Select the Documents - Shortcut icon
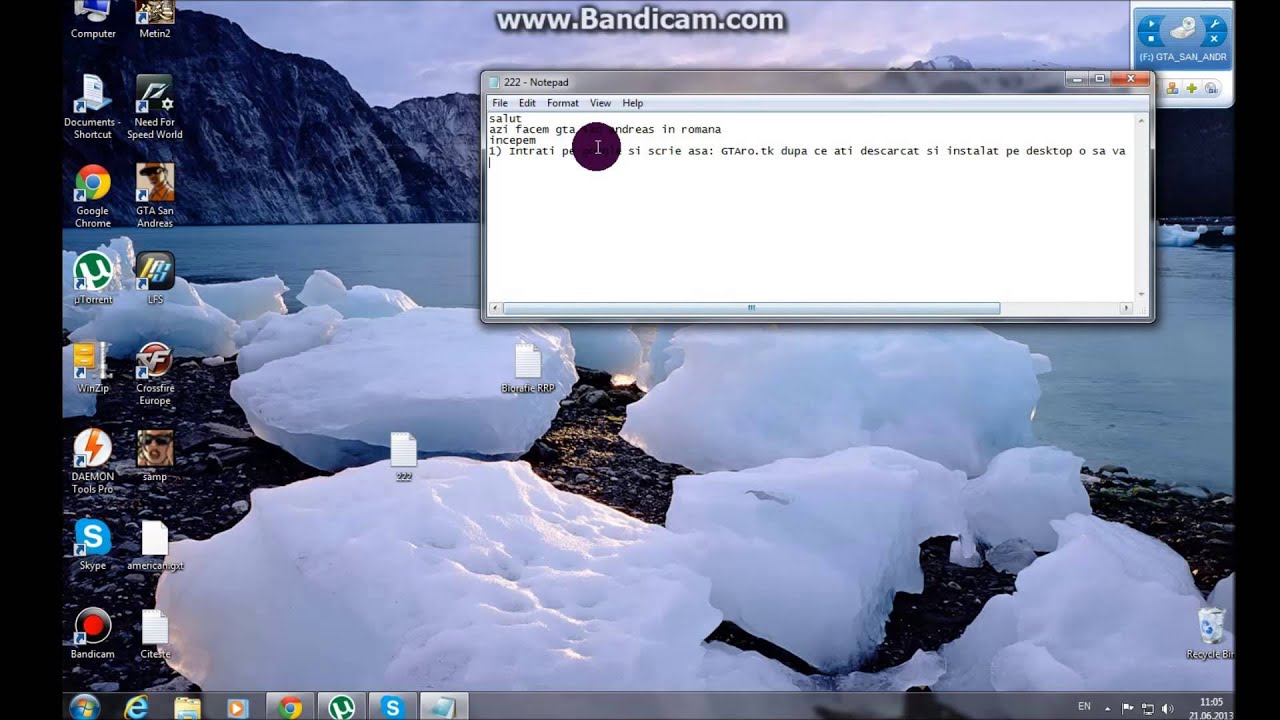The height and width of the screenshot is (720, 1280). [92, 107]
